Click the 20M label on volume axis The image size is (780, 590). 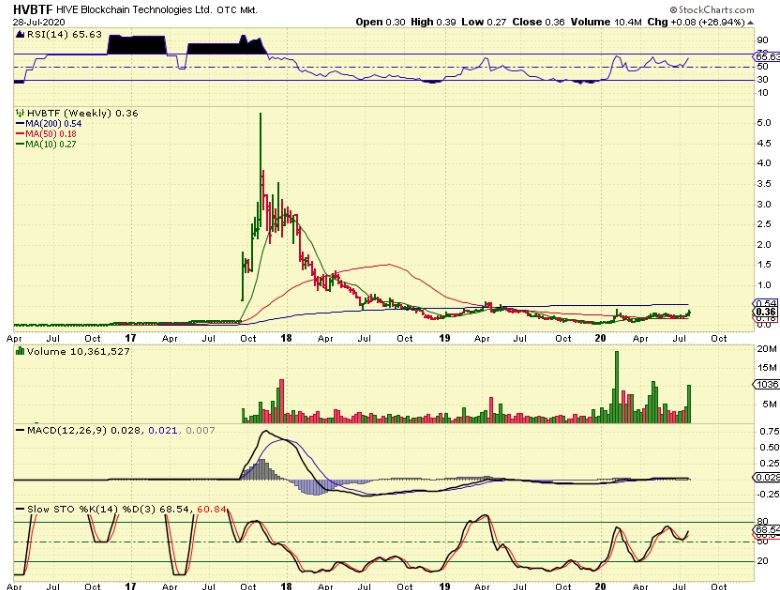tap(767, 349)
